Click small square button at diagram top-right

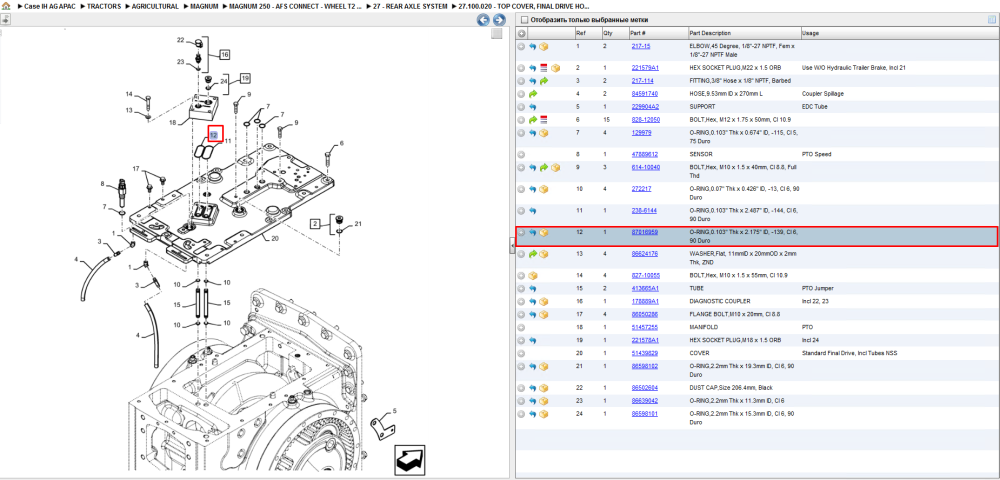(497, 34)
